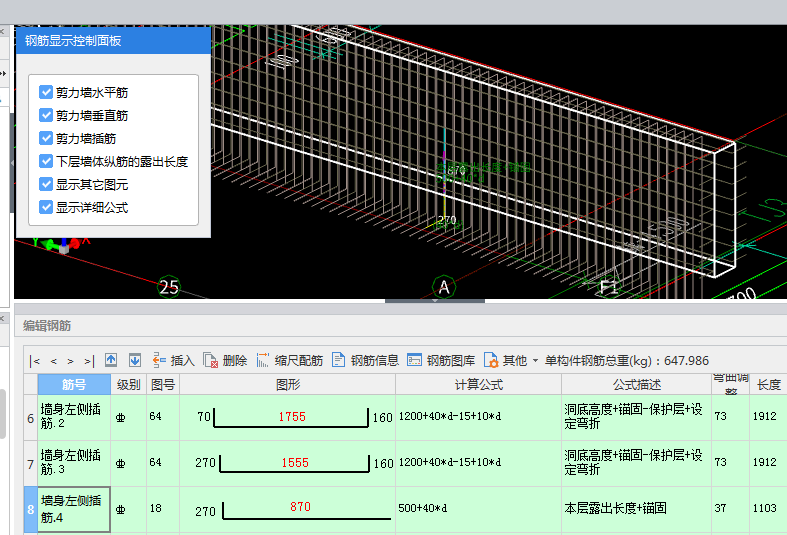Toggle 下层墙体纵筋的露出长度 checkbox
This screenshot has height=535, width=787.
click(46, 162)
